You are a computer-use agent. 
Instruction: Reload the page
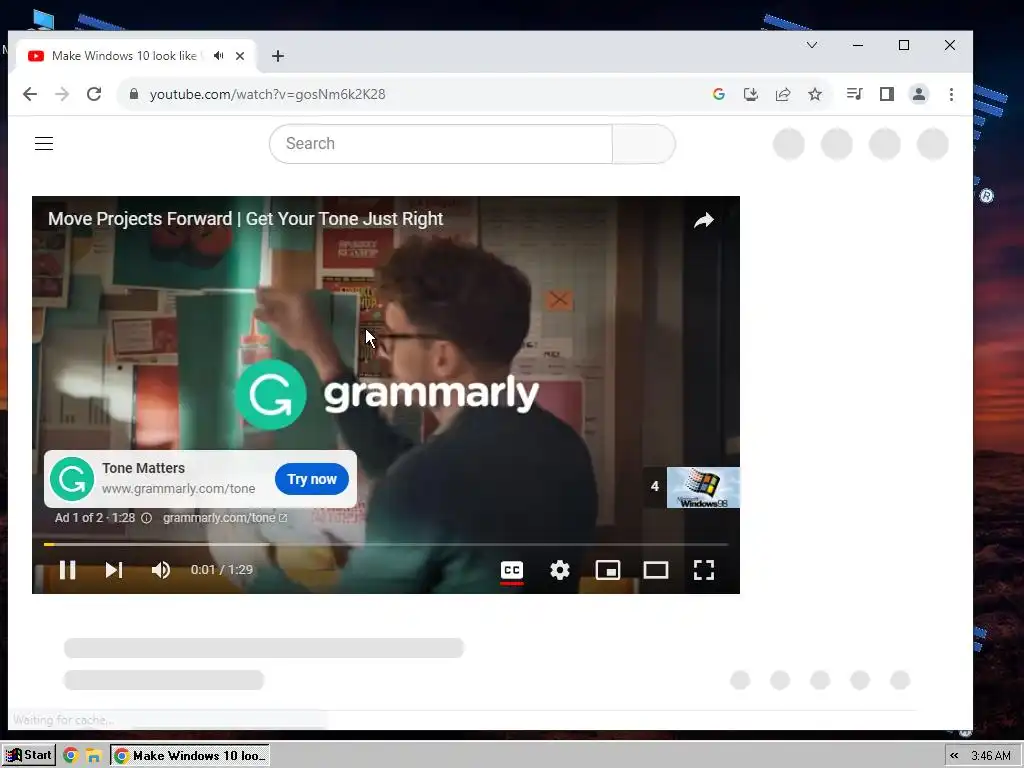94,94
